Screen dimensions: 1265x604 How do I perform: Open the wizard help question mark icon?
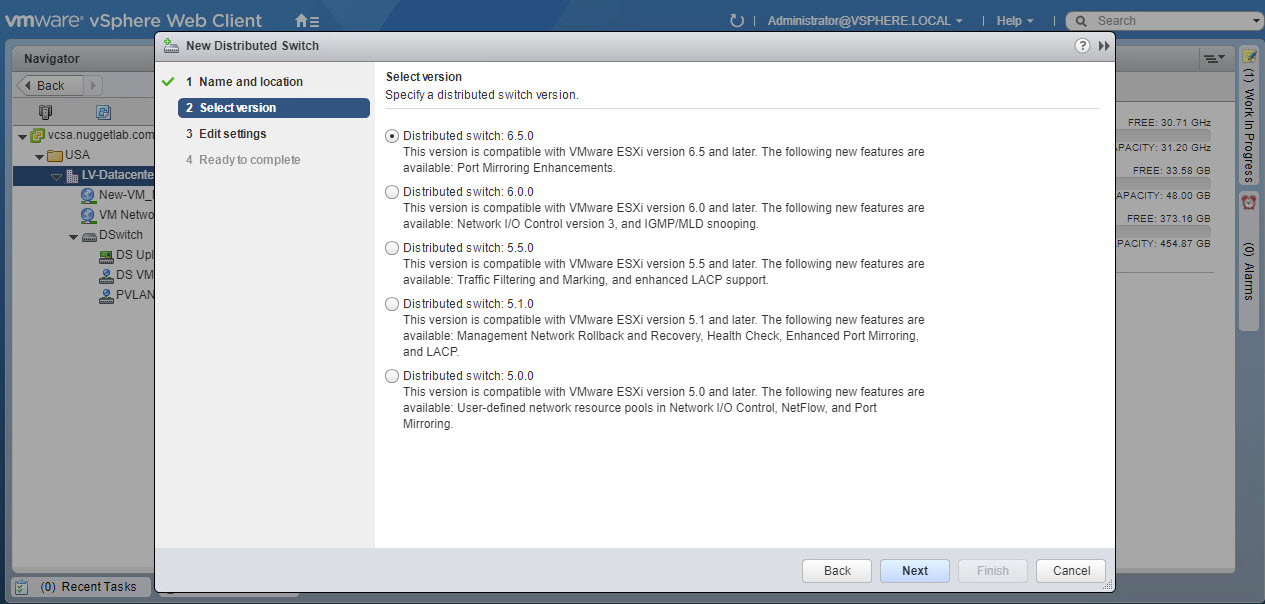tap(1082, 46)
